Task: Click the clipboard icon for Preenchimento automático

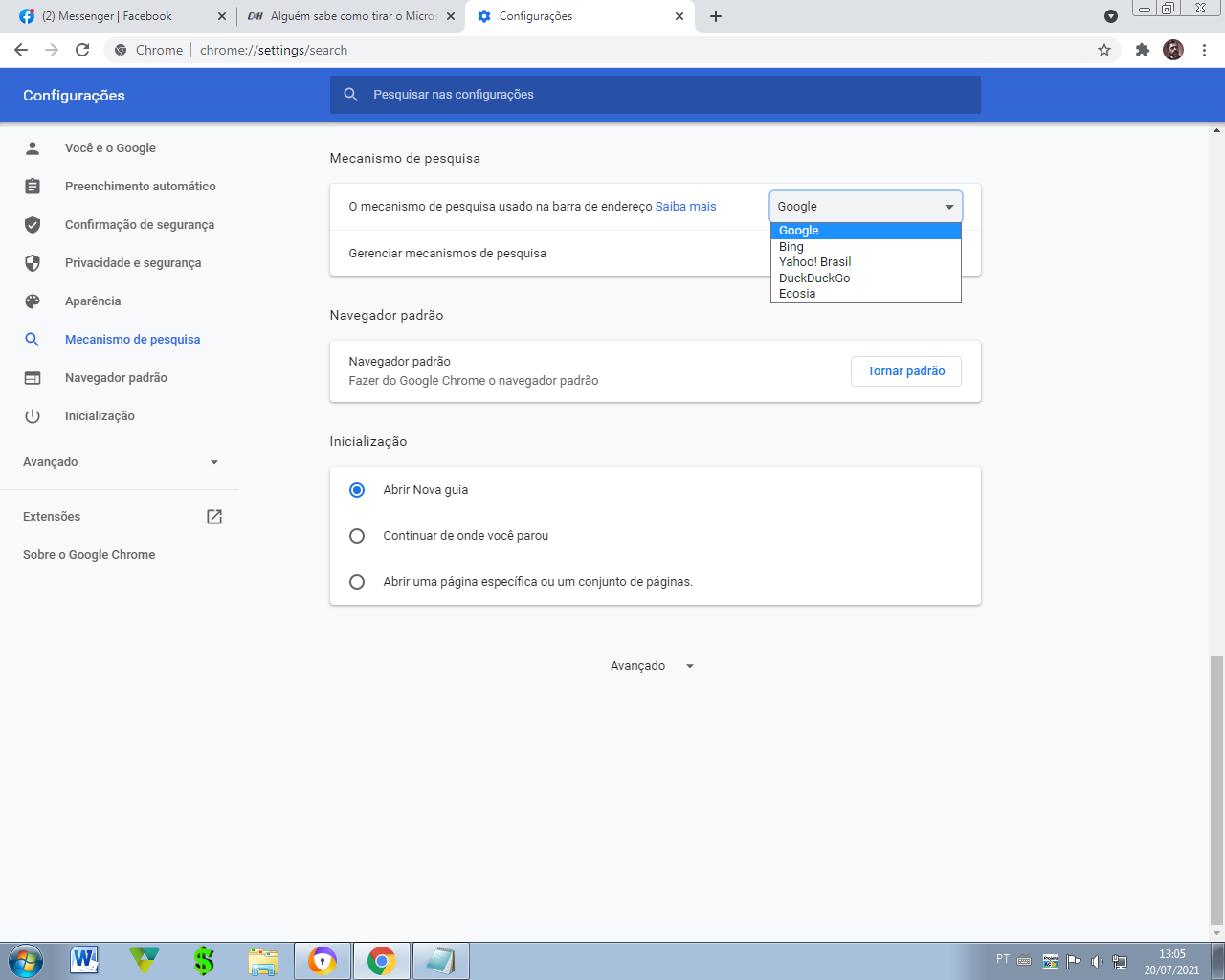Action: coord(33,187)
